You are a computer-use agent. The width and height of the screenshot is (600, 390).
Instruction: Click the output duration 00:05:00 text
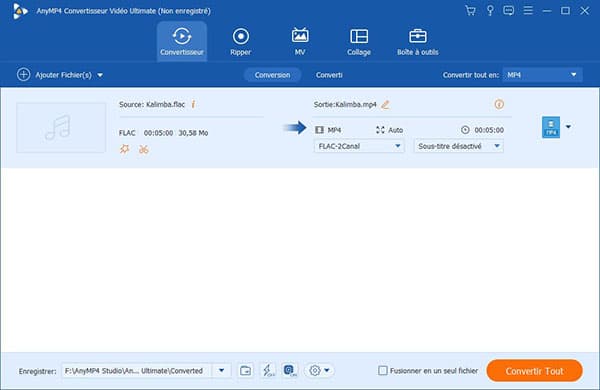tap(489, 130)
